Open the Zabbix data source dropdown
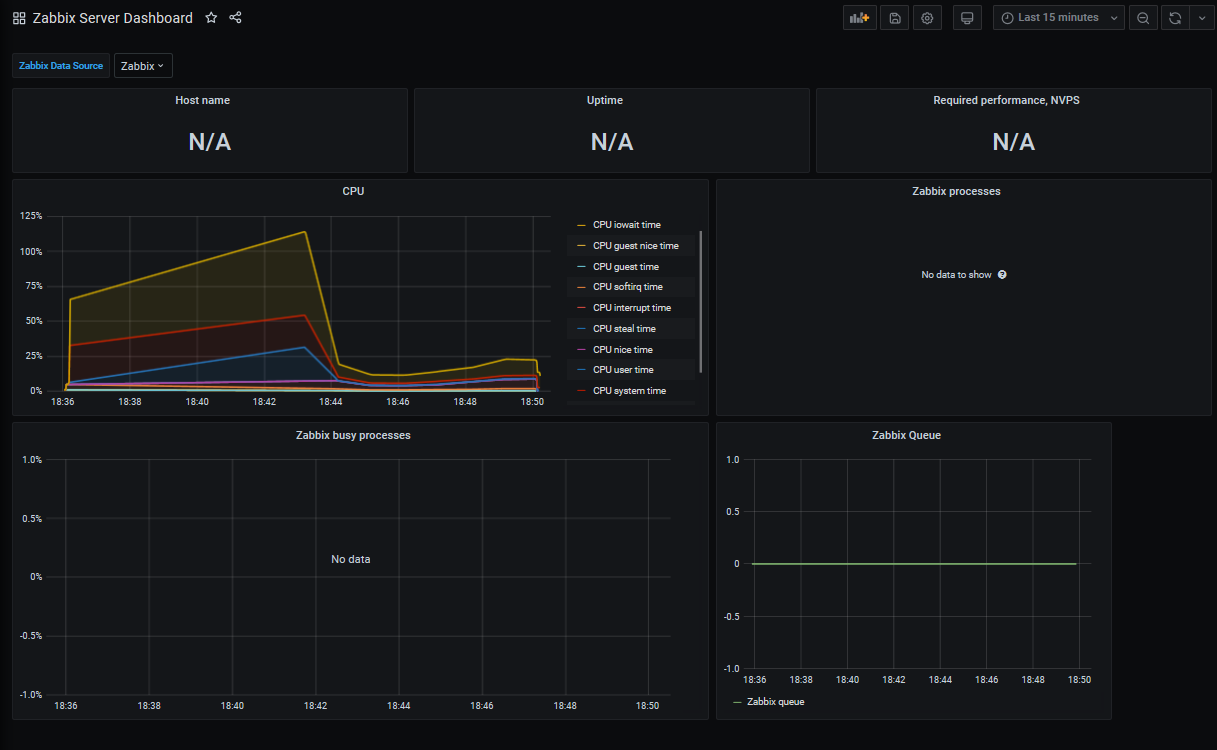Viewport: 1217px width, 750px height. click(143, 66)
